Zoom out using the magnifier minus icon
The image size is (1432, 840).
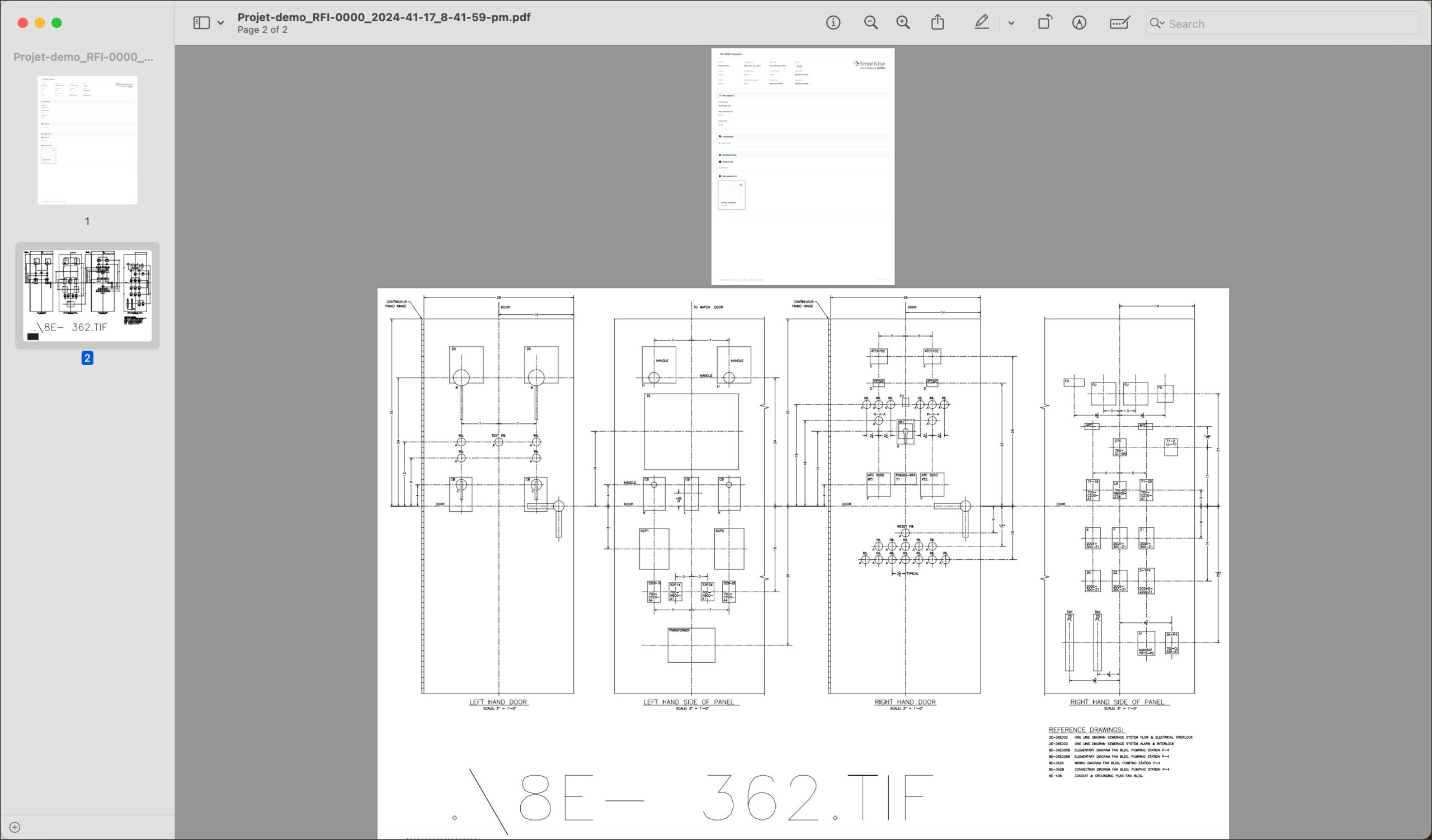(x=871, y=23)
